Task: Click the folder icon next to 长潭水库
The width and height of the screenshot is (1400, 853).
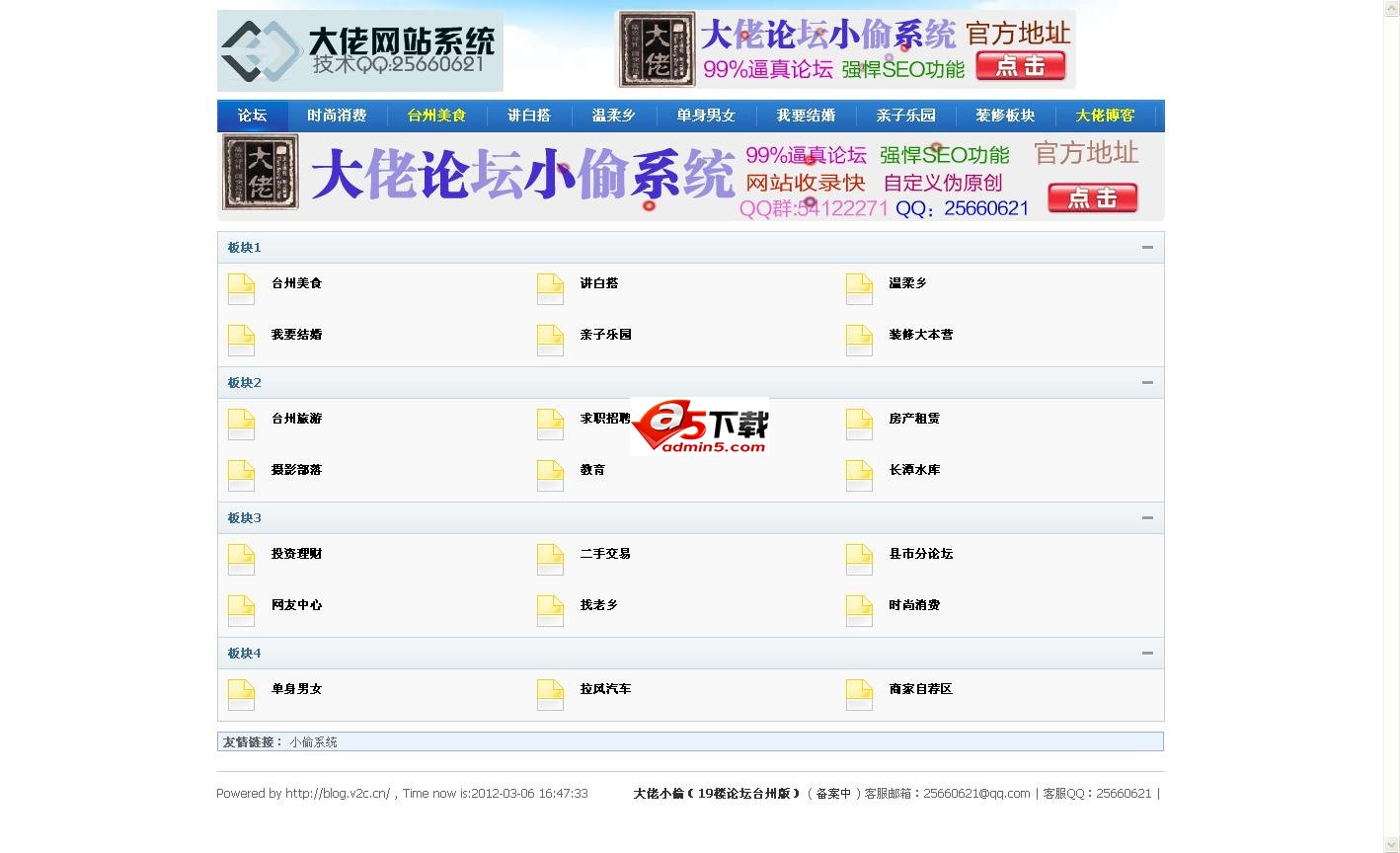Action: pyautogui.click(x=859, y=475)
